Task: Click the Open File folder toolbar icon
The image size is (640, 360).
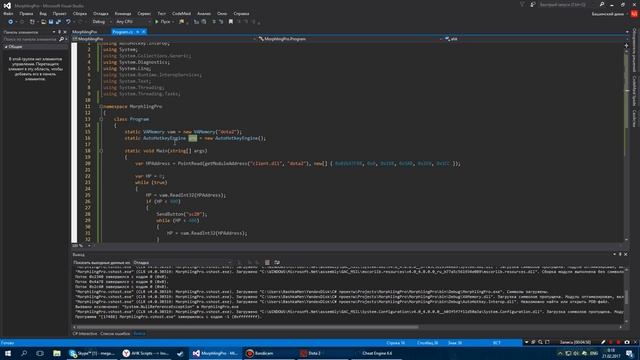Action: point(43,22)
